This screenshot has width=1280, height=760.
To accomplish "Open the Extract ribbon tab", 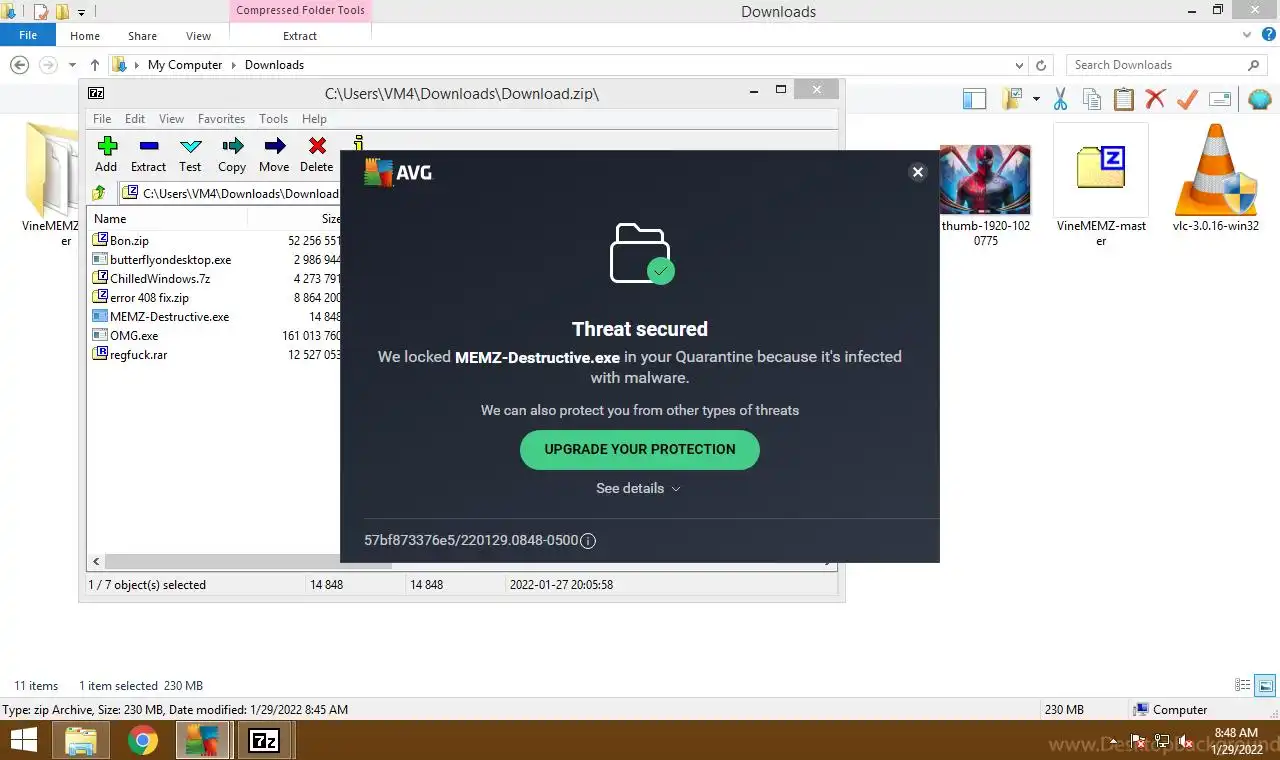I will (x=300, y=36).
